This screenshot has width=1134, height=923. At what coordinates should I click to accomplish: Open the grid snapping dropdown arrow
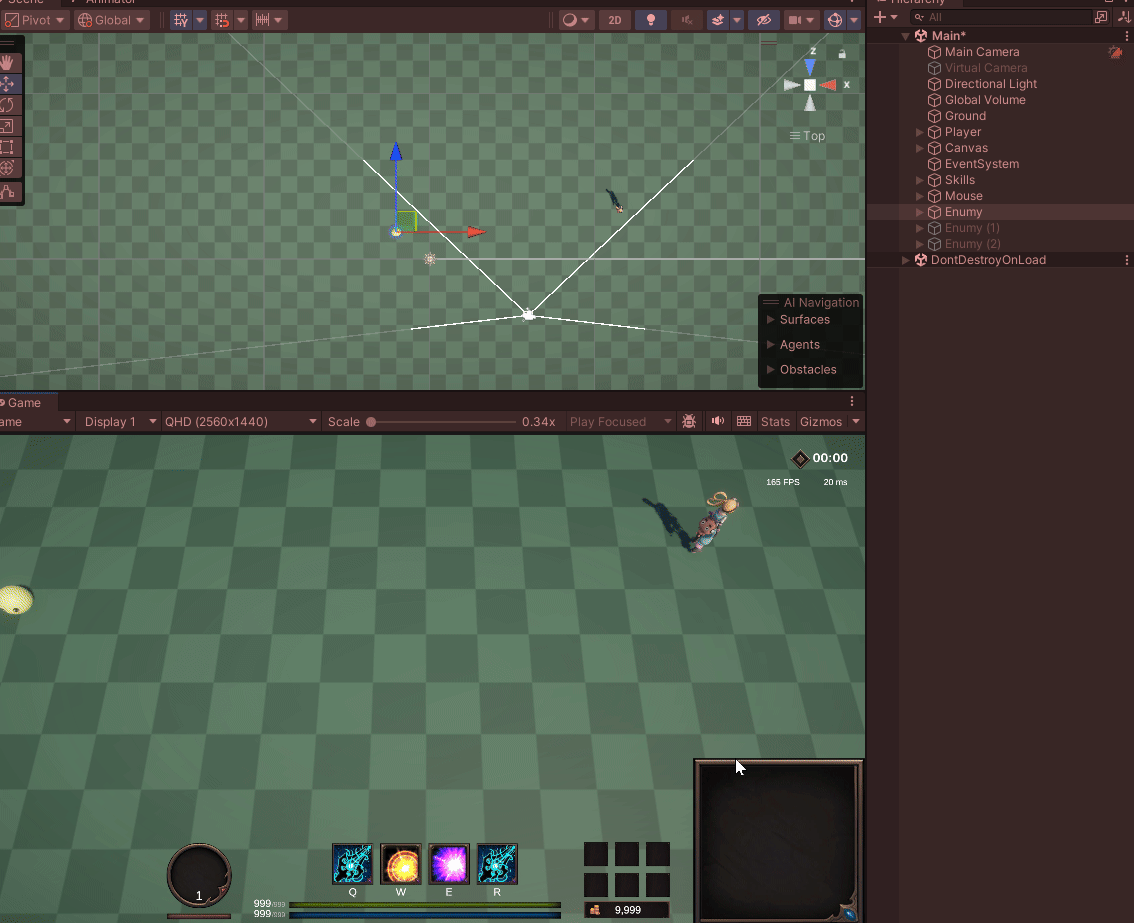(241, 20)
